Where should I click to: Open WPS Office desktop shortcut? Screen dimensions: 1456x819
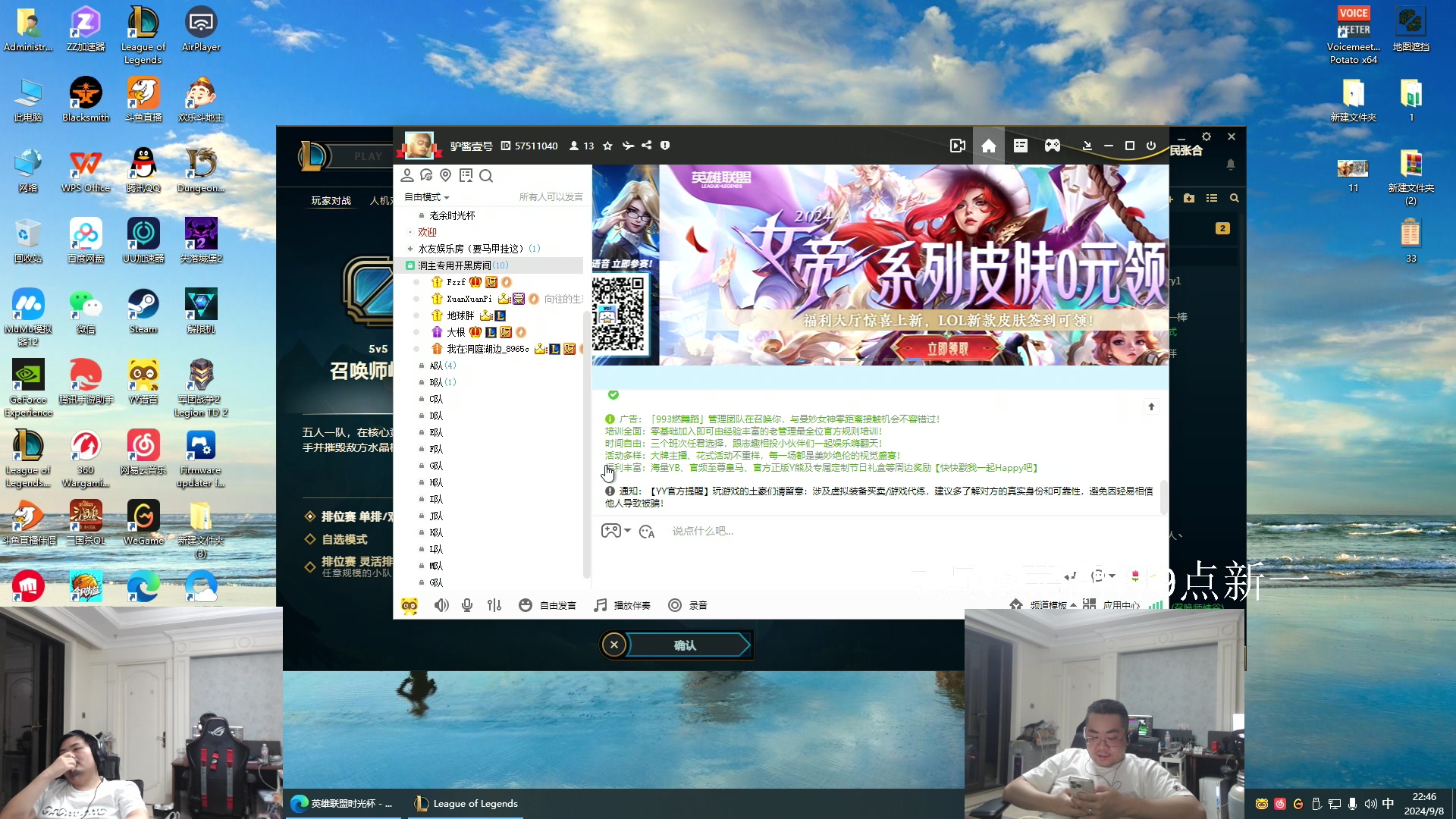coord(86,171)
